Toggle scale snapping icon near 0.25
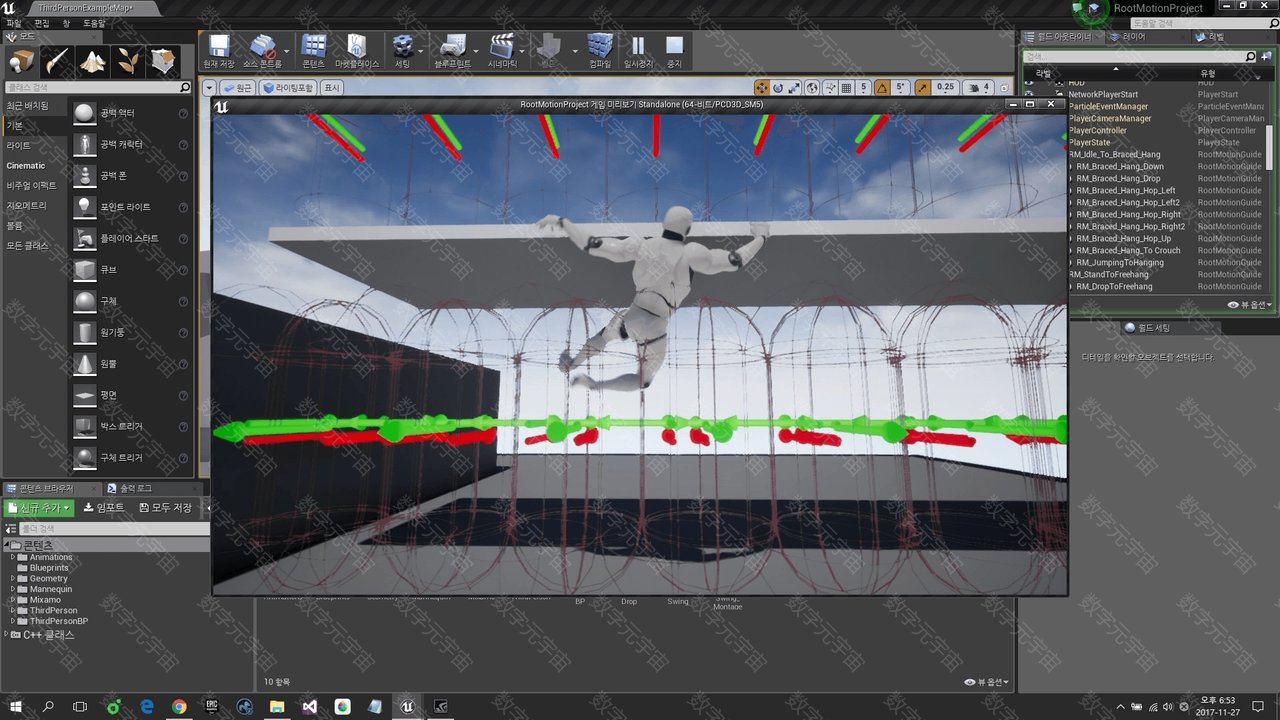Image resolution: width=1280 pixels, height=720 pixels. pos(922,88)
